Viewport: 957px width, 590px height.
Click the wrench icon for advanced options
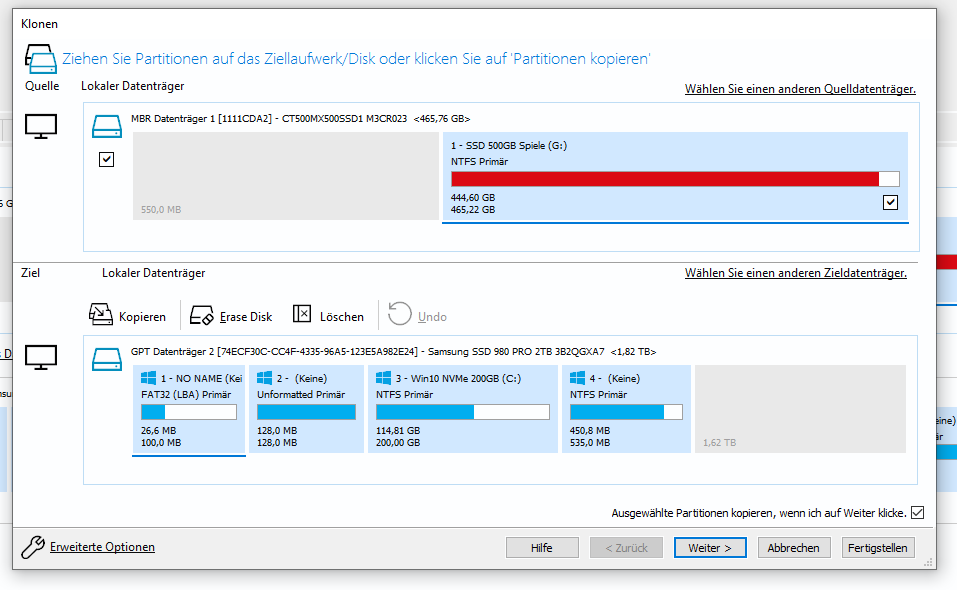(x=32, y=547)
